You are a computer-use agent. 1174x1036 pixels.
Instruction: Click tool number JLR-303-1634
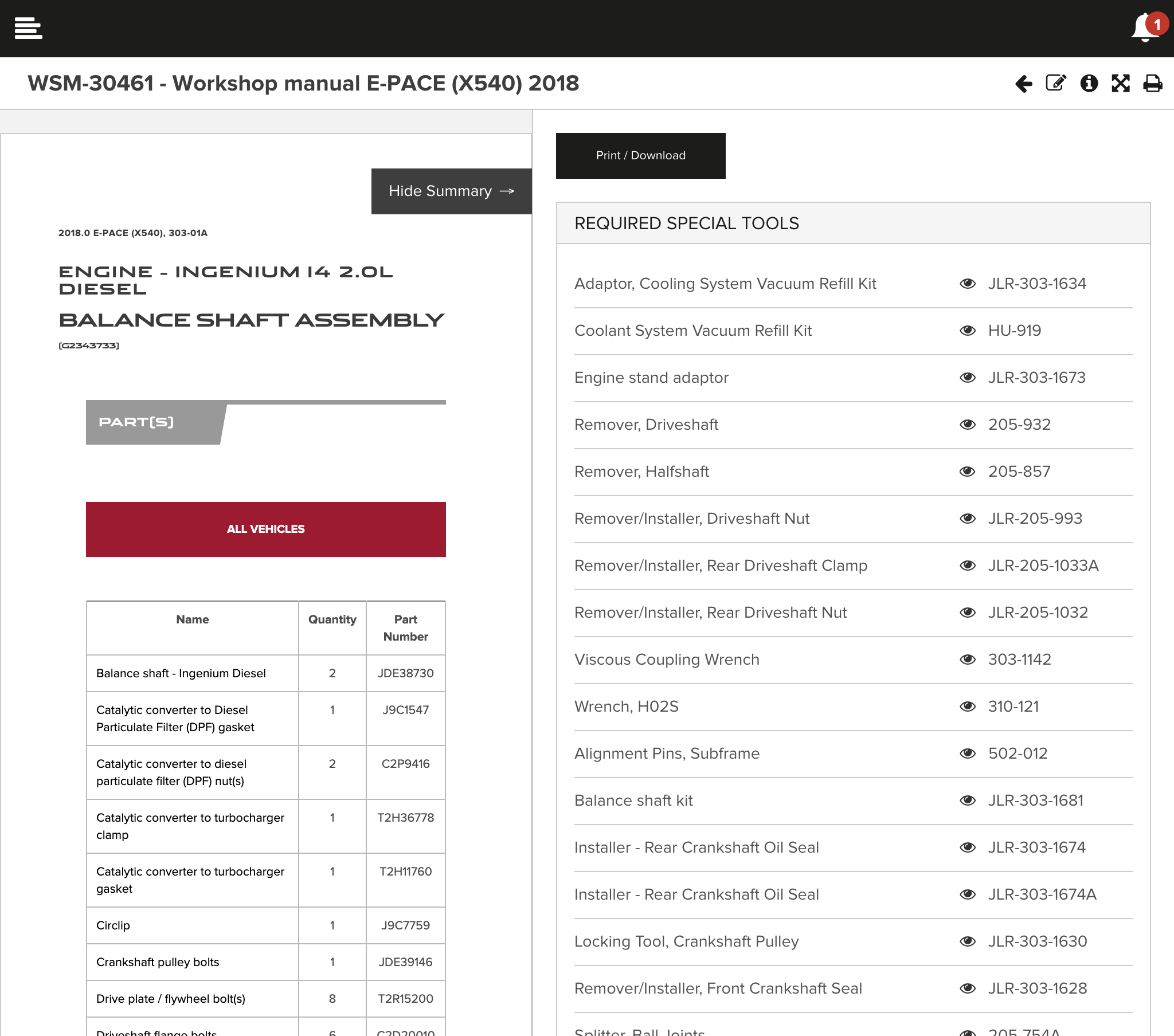[1038, 284]
